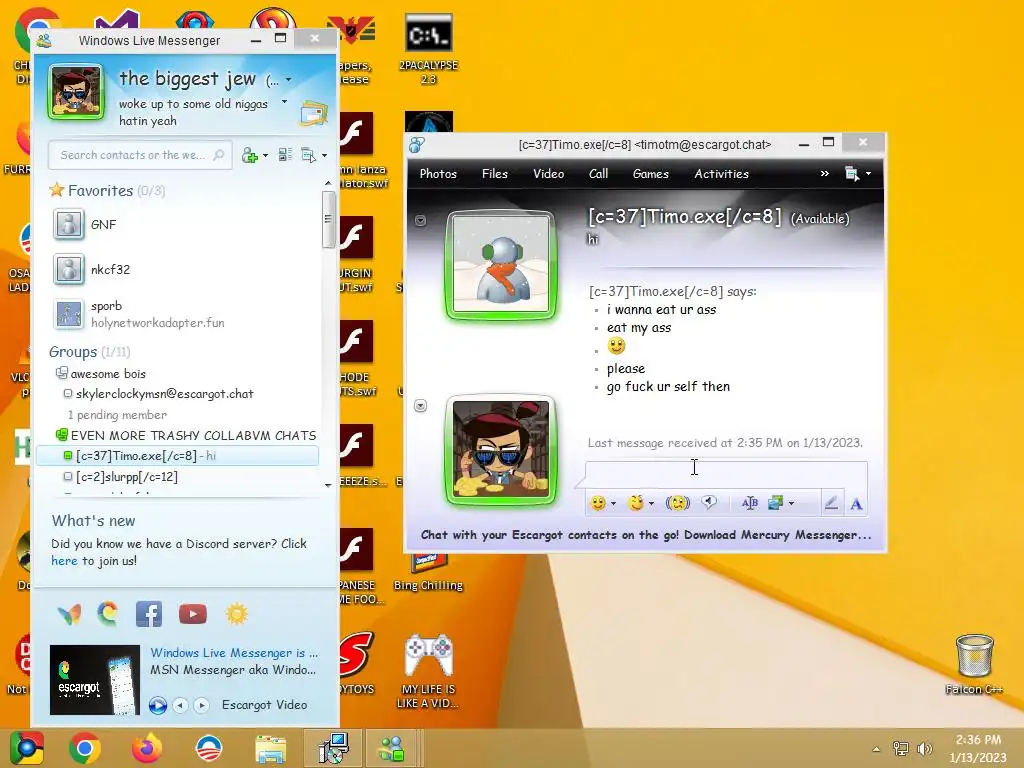
Task: Select the [c=37]Timo.exe[/c=8] contact row
Action: point(178,456)
